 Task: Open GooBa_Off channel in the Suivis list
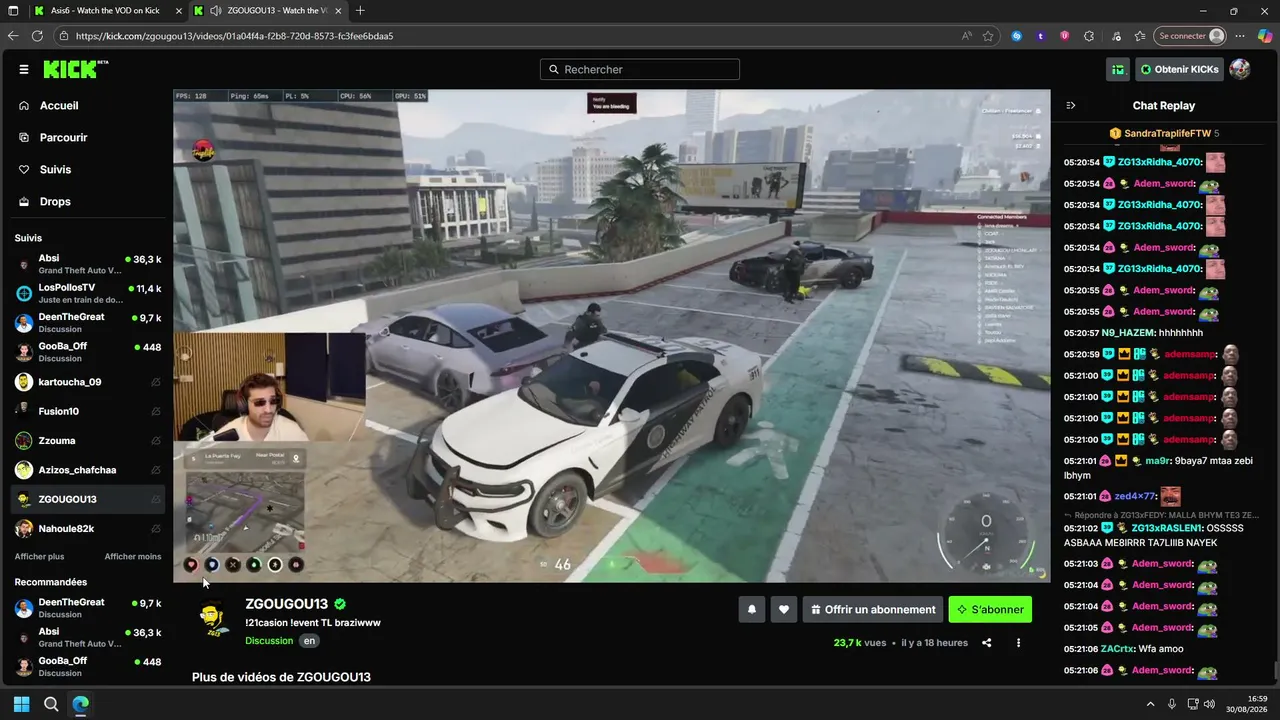90,352
